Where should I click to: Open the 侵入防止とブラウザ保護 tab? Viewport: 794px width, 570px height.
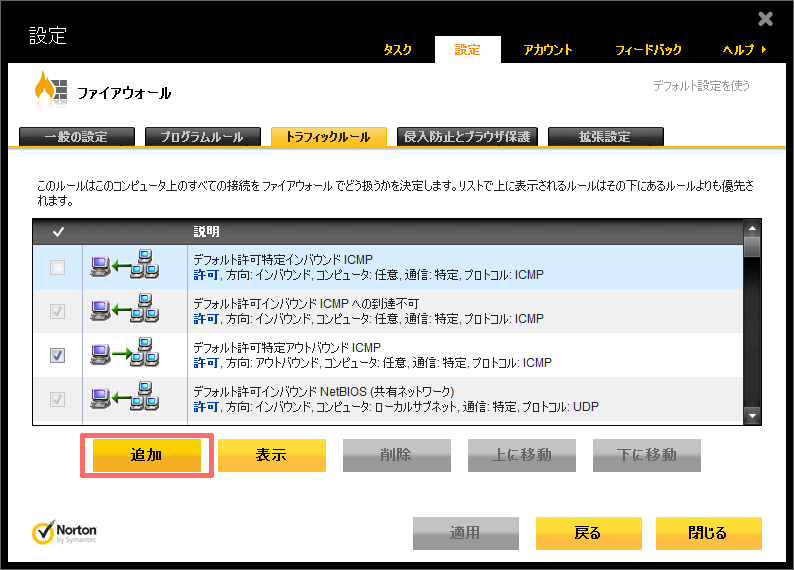[468, 137]
